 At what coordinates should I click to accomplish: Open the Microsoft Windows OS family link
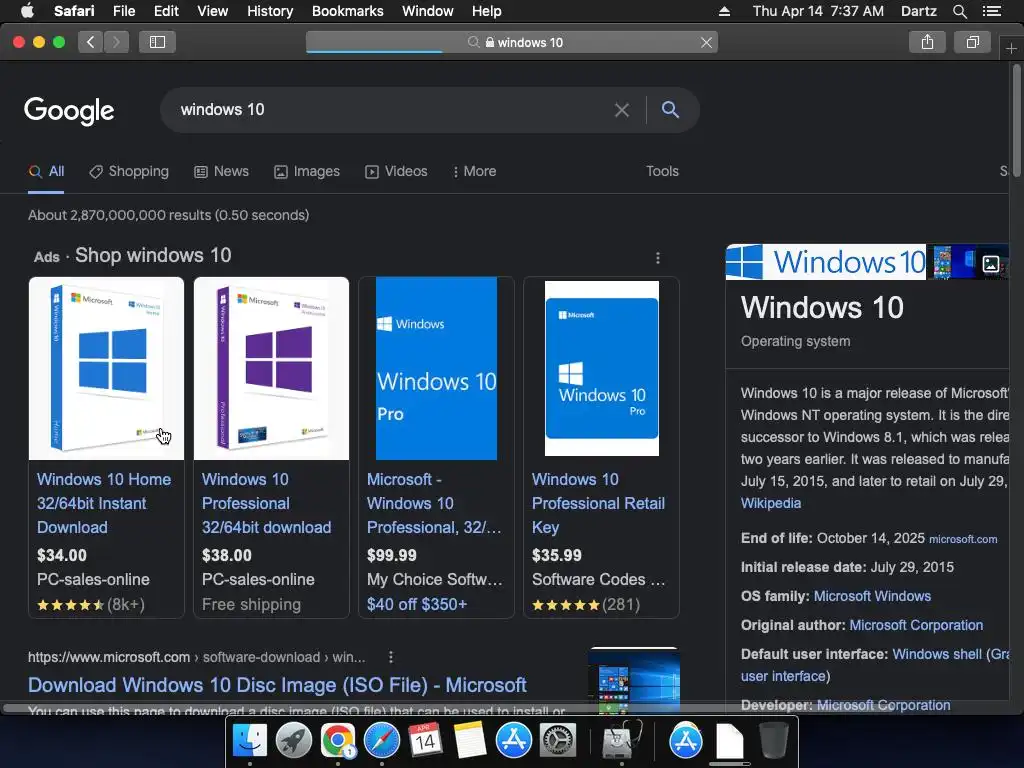click(872, 596)
